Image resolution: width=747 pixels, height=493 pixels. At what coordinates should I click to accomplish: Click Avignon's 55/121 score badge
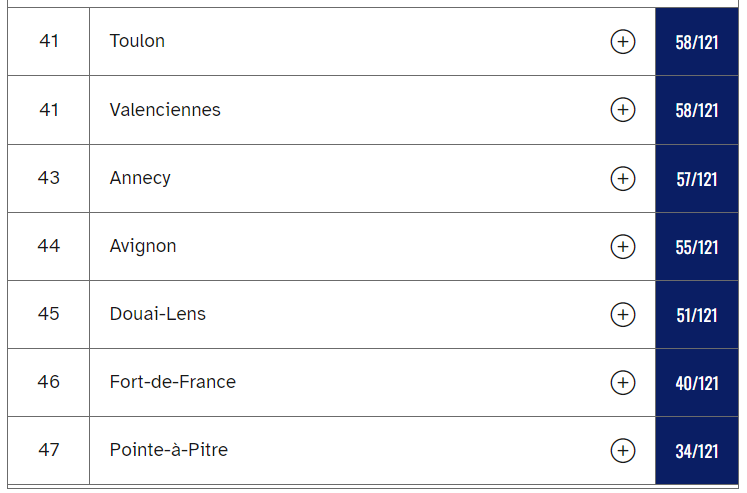coord(697,247)
